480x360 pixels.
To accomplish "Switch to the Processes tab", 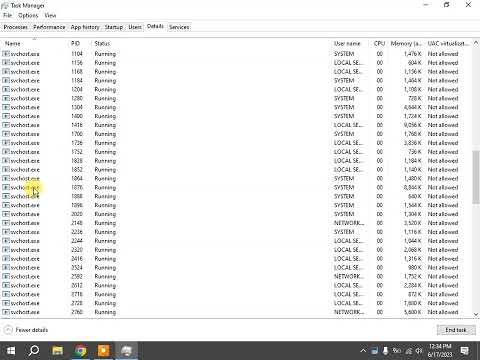I will pos(15,27).
